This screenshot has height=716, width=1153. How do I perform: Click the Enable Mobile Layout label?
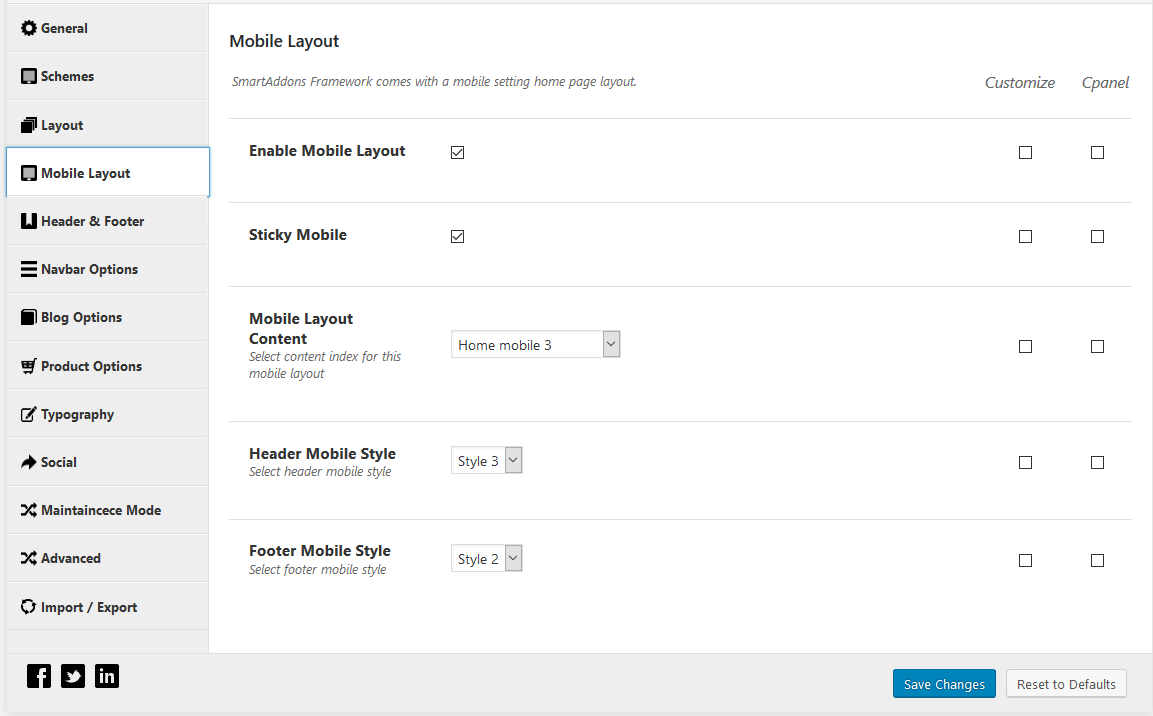coord(327,151)
